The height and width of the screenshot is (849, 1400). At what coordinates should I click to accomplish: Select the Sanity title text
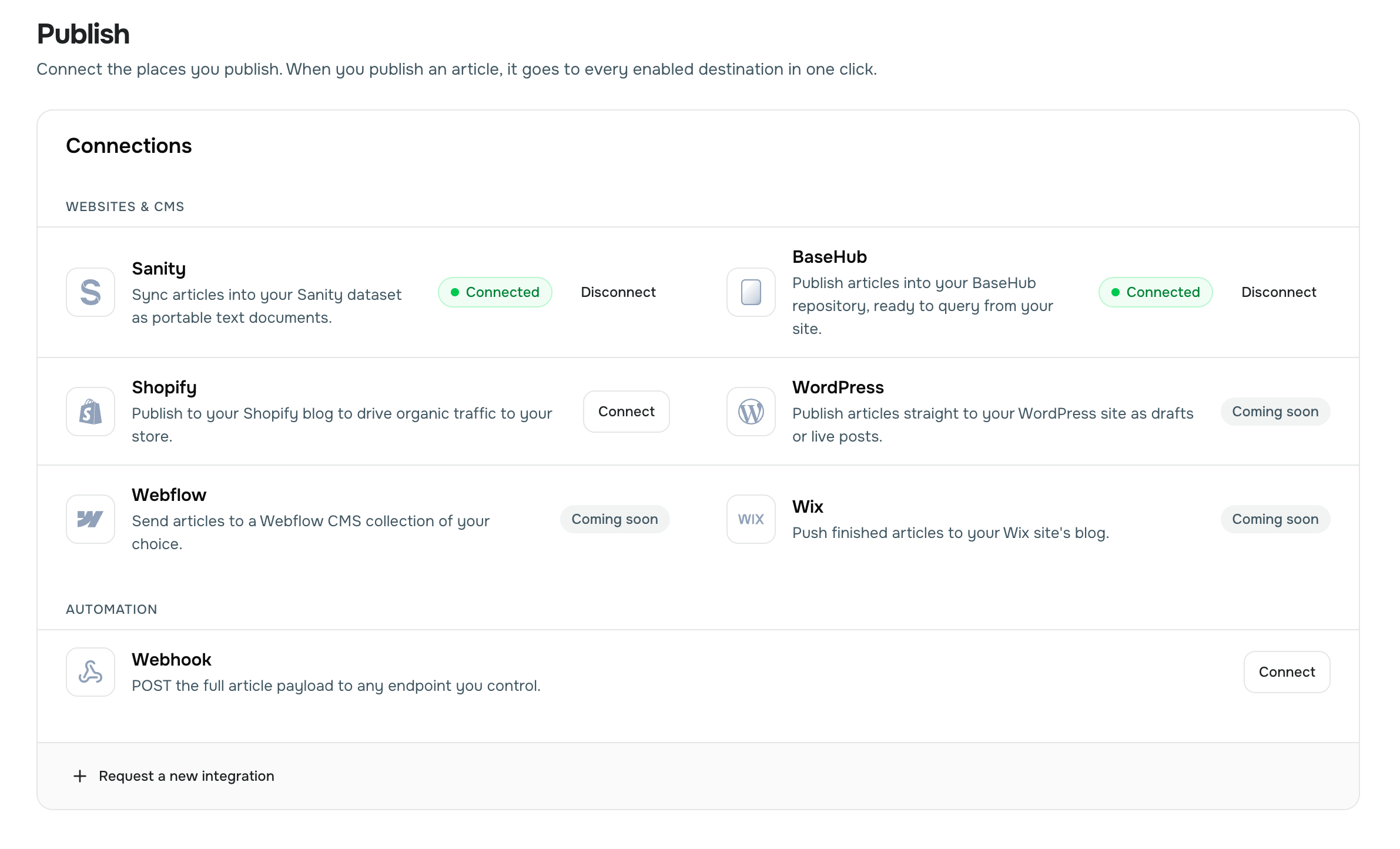point(159,269)
